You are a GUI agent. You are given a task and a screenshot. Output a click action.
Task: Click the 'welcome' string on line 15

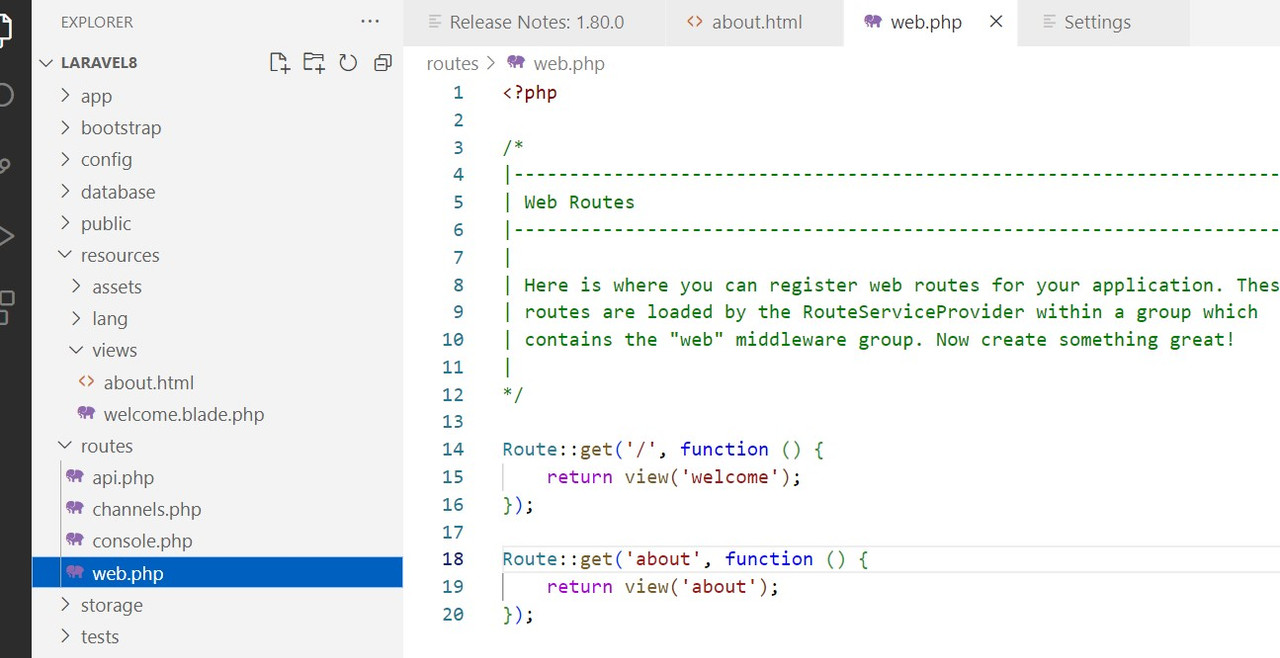pyautogui.click(x=730, y=477)
